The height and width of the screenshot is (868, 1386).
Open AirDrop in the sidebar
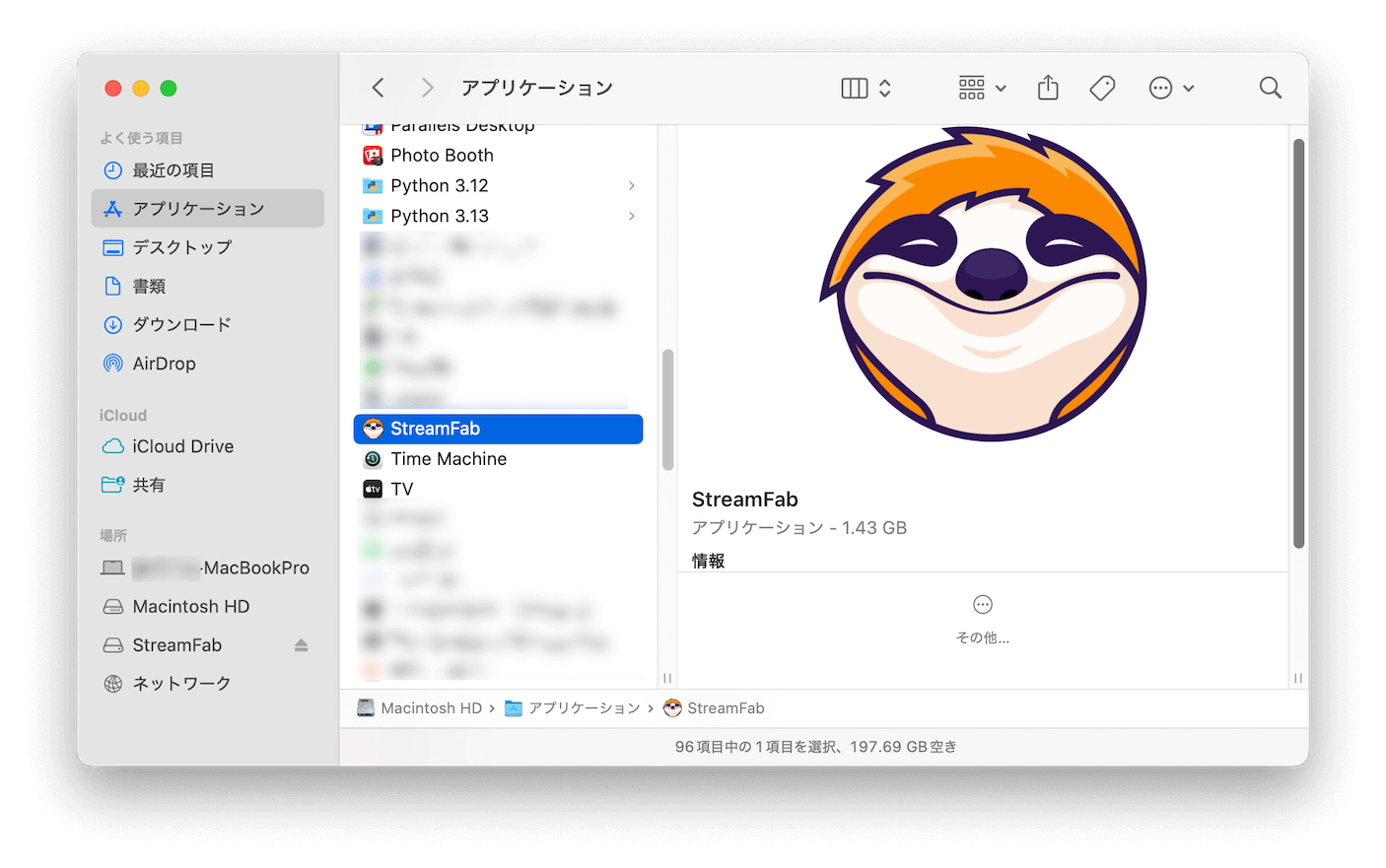click(x=207, y=364)
